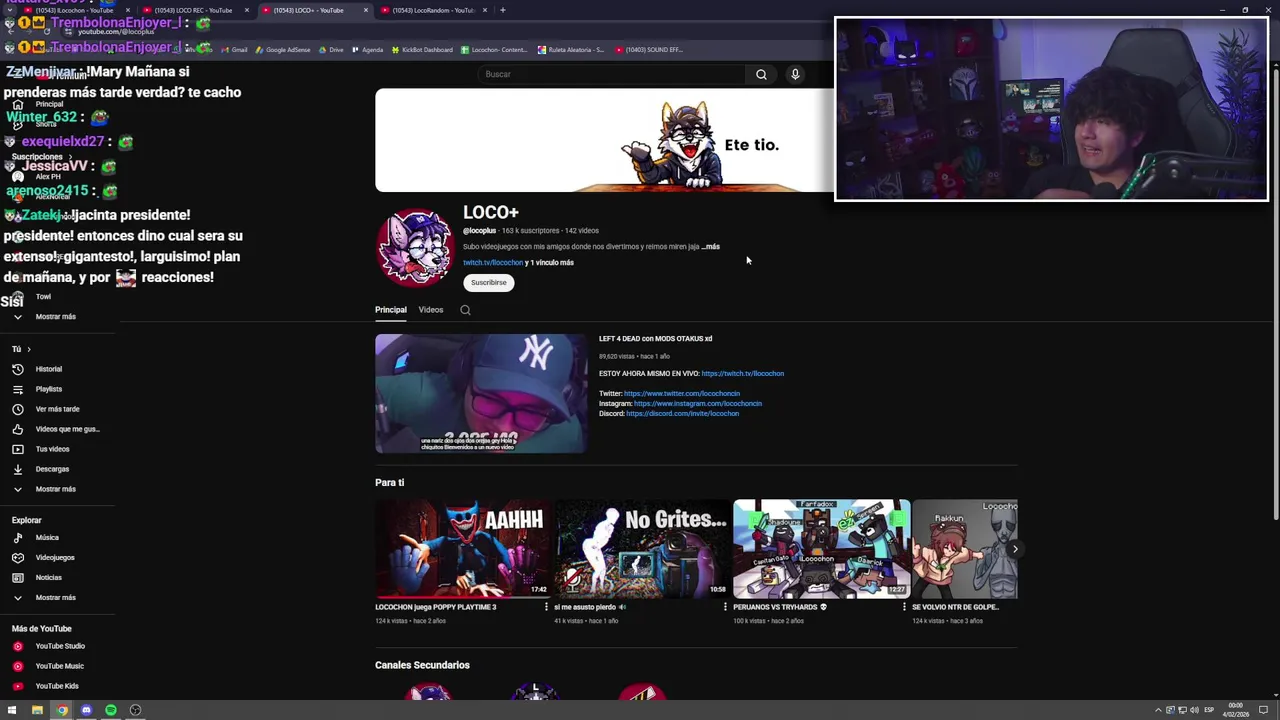Viewport: 1280px width, 720px height.
Task: Open Windows Start menu
Action: click(x=12, y=710)
